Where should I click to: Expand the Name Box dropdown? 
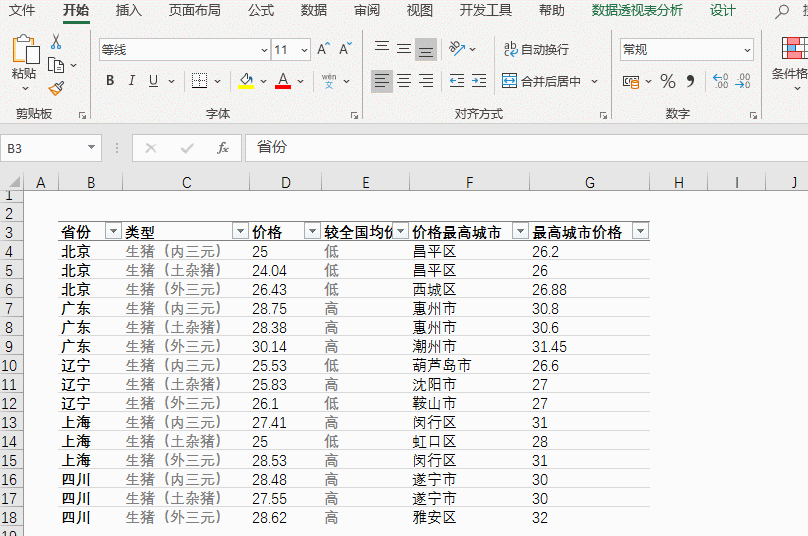[x=91, y=148]
